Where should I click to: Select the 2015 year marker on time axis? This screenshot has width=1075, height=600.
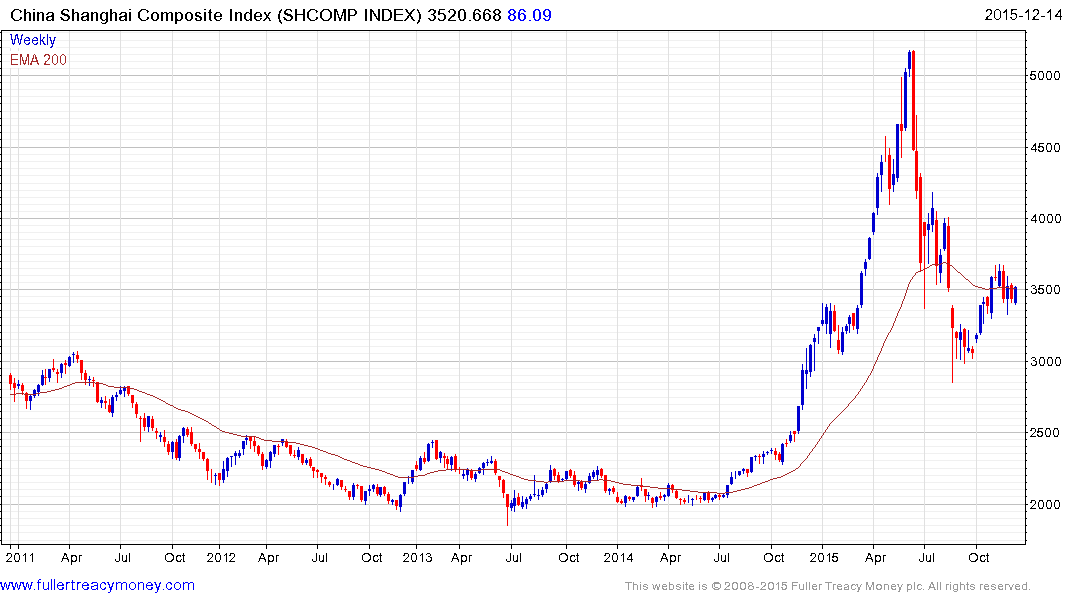point(823,557)
